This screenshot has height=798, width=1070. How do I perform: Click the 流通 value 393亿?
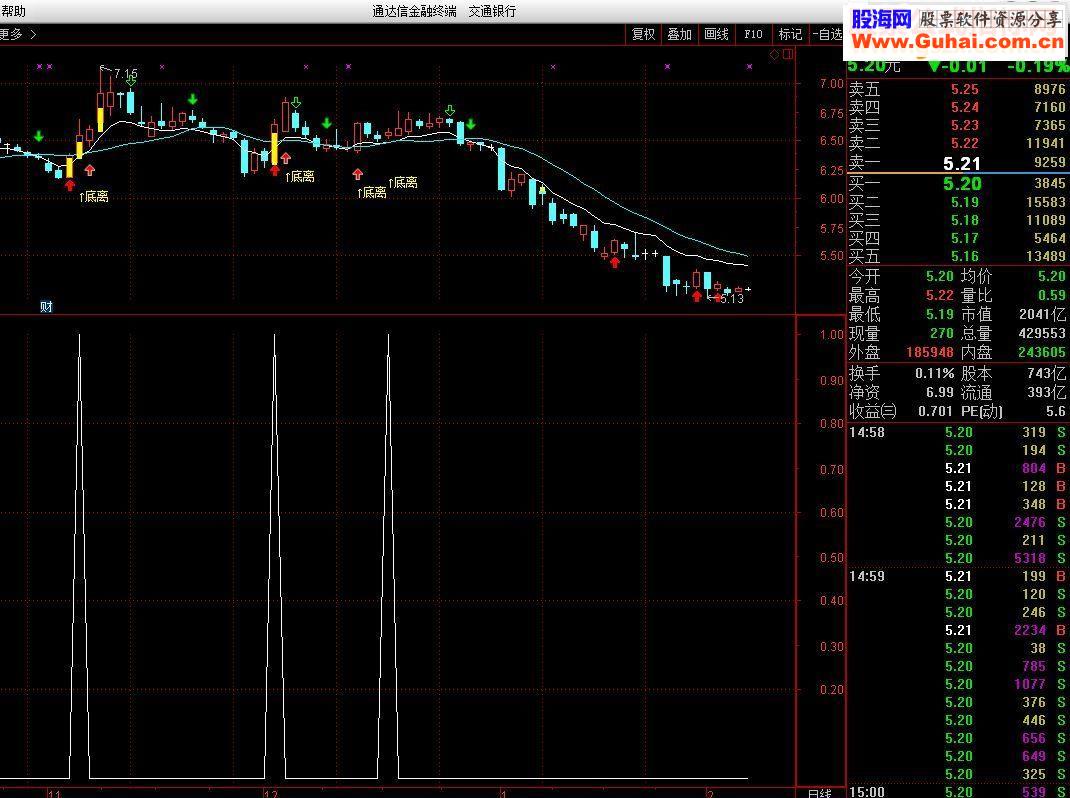tap(1046, 393)
